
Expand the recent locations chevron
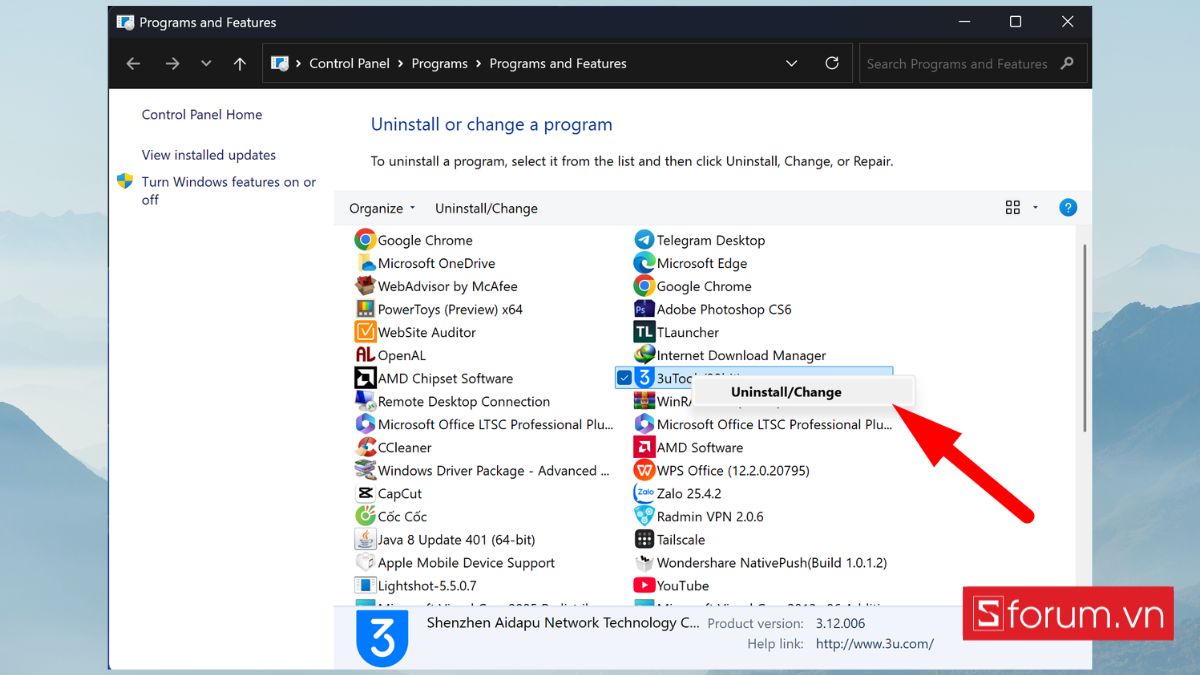[x=206, y=63]
